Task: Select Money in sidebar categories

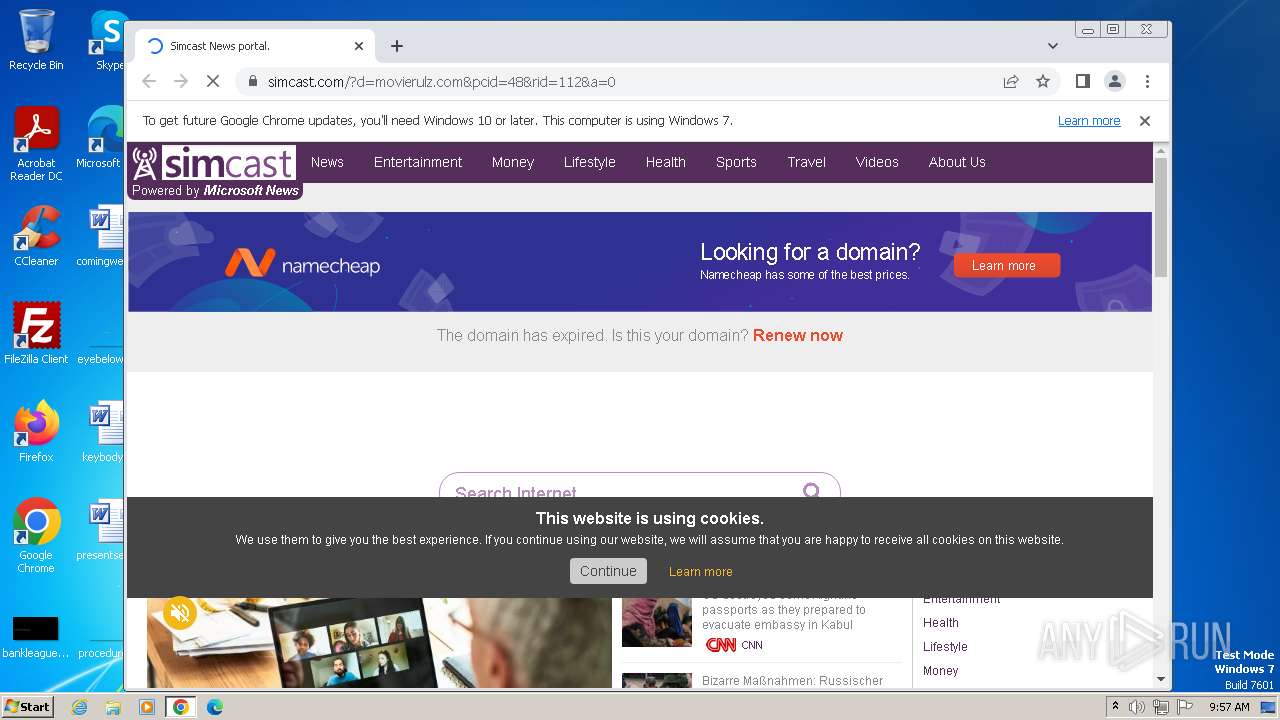Action: point(940,671)
